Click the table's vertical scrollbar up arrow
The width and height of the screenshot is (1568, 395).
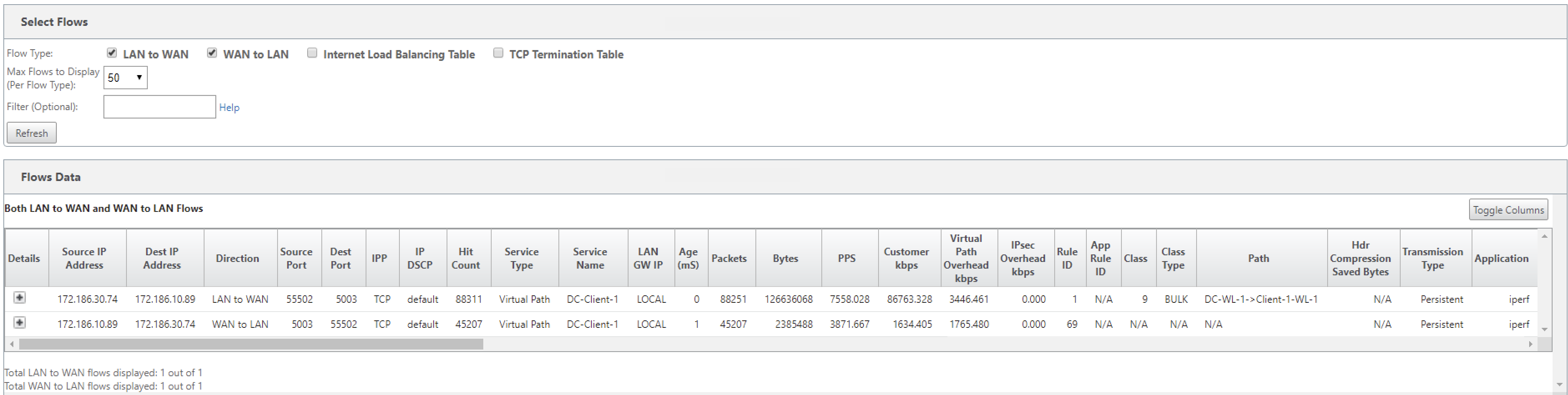tap(1544, 236)
